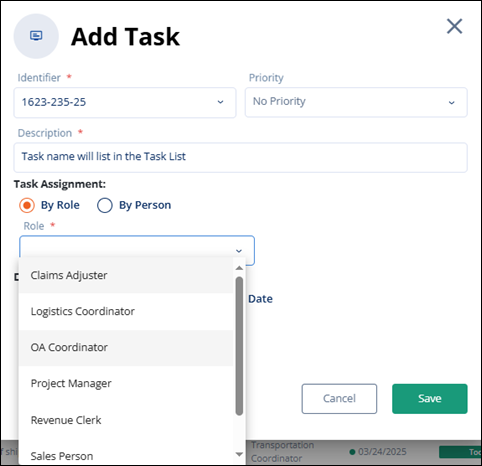
Task: Close the Add Task dialog
Action: (x=454, y=26)
